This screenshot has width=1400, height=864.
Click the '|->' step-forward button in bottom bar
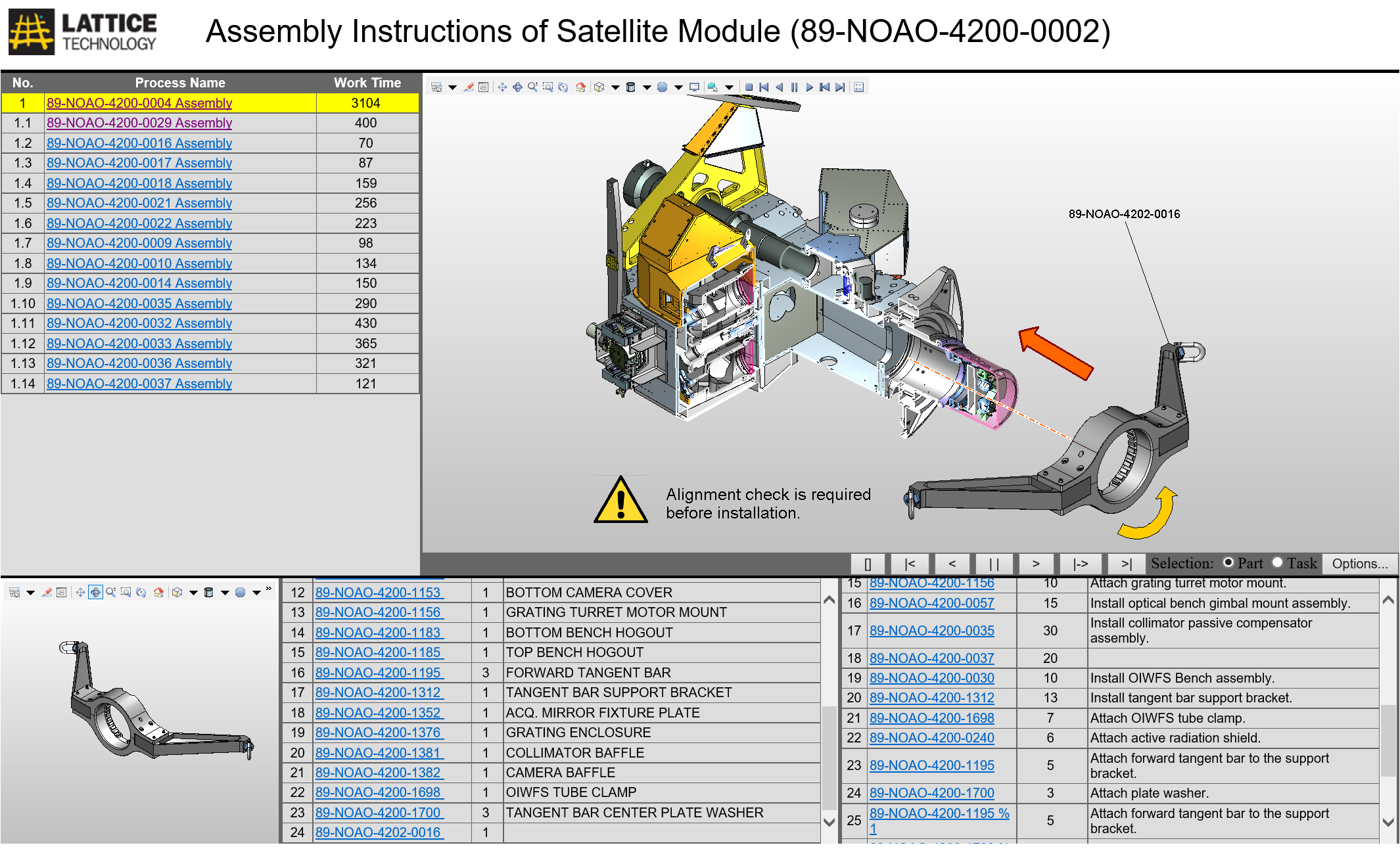click(1081, 564)
